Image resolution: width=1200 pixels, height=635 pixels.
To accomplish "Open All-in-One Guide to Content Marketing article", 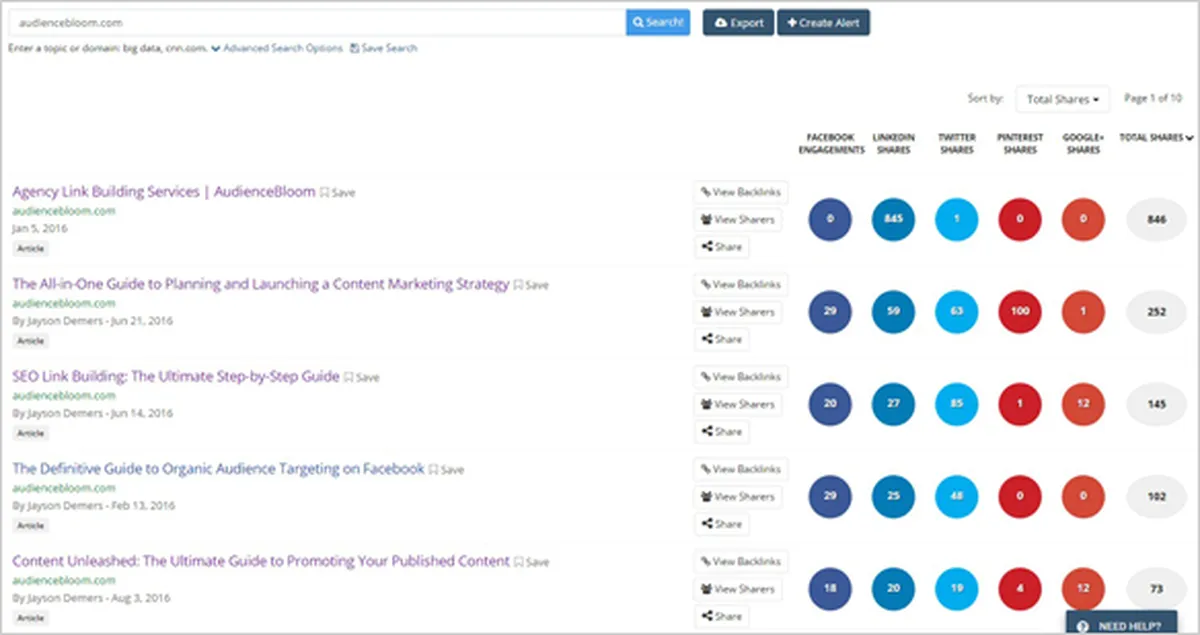I will pyautogui.click(x=261, y=284).
